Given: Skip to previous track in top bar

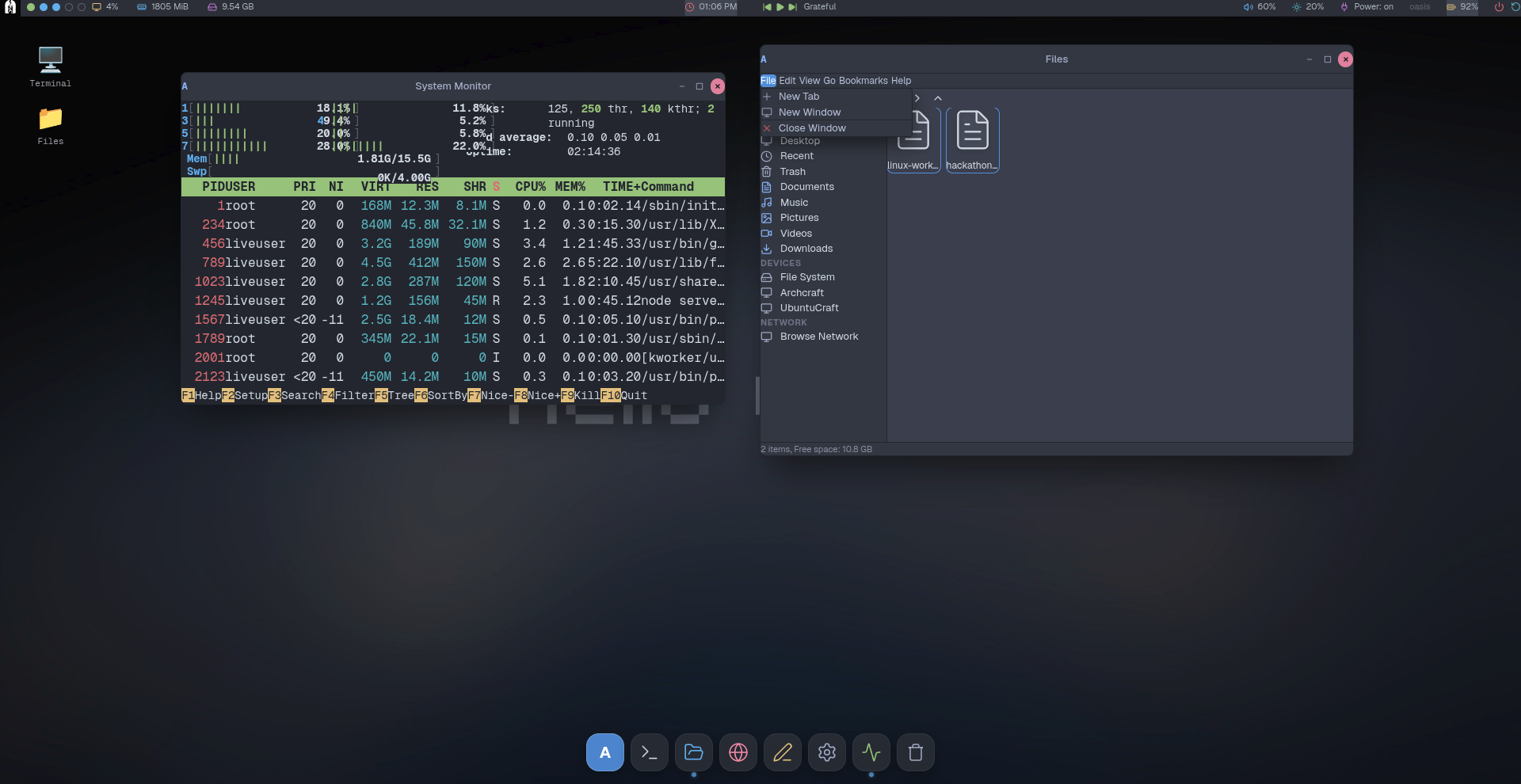Looking at the screenshot, I should [x=767, y=6].
